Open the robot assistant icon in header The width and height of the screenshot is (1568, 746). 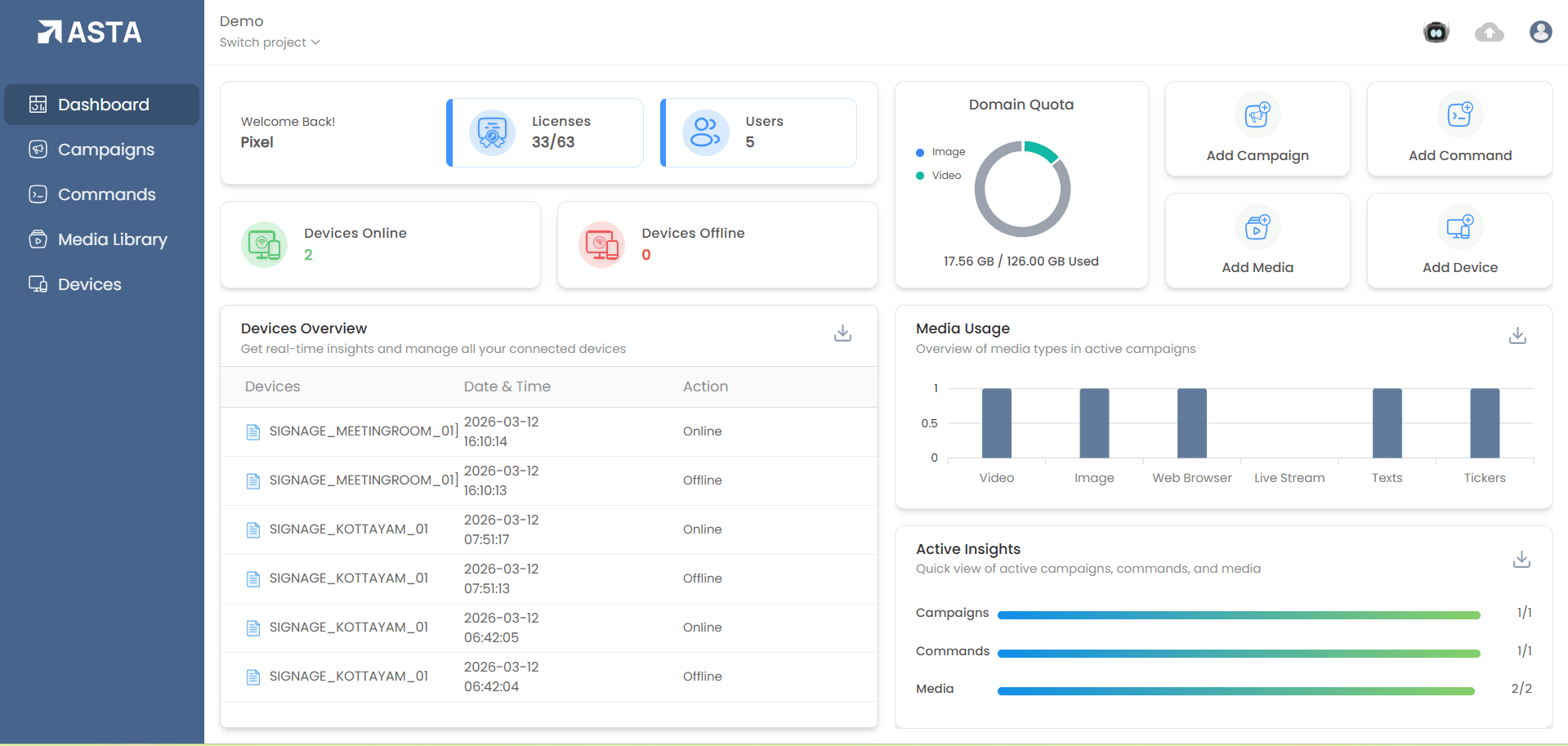tap(1436, 32)
